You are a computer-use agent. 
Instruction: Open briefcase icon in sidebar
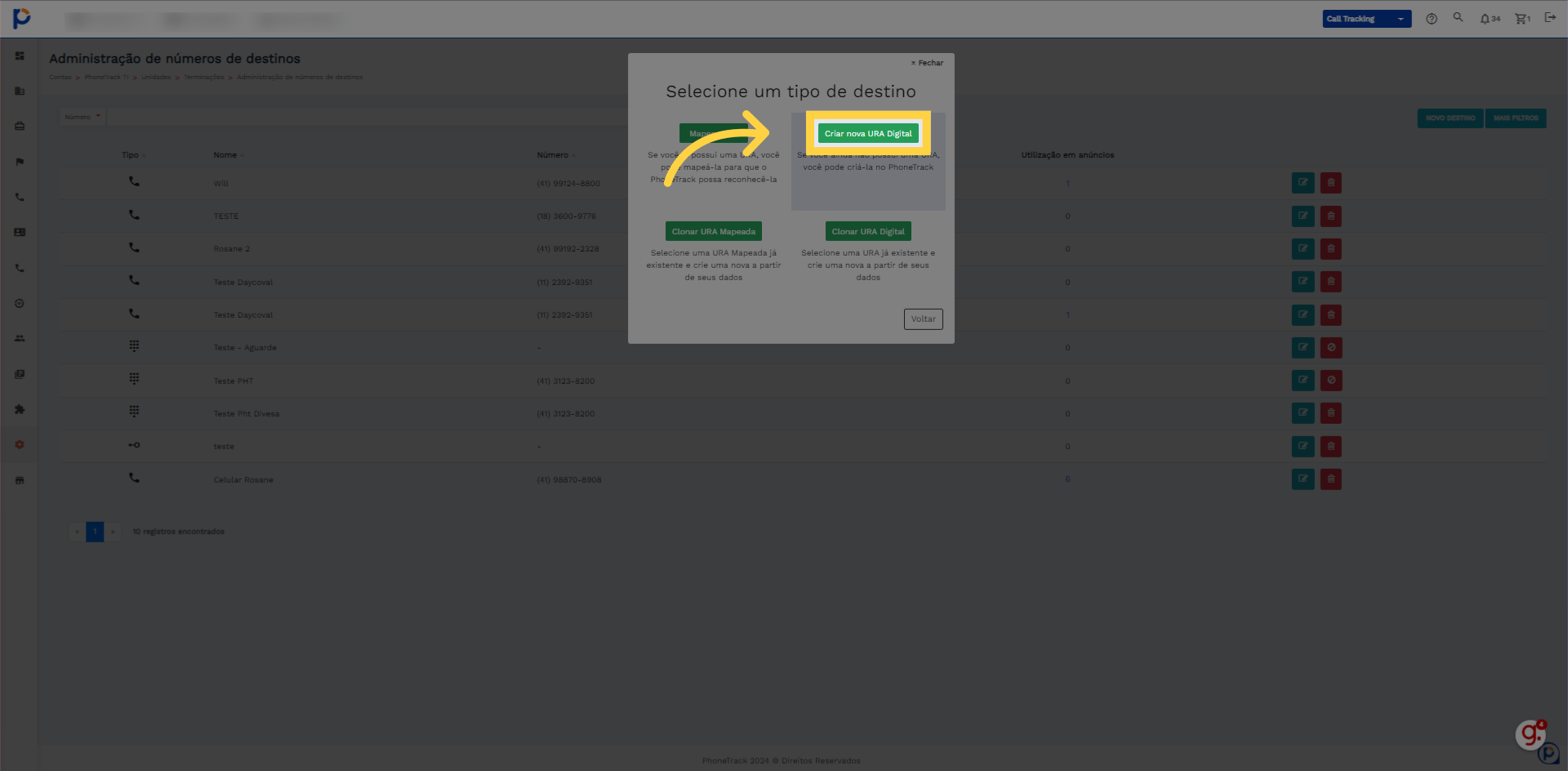[20, 126]
